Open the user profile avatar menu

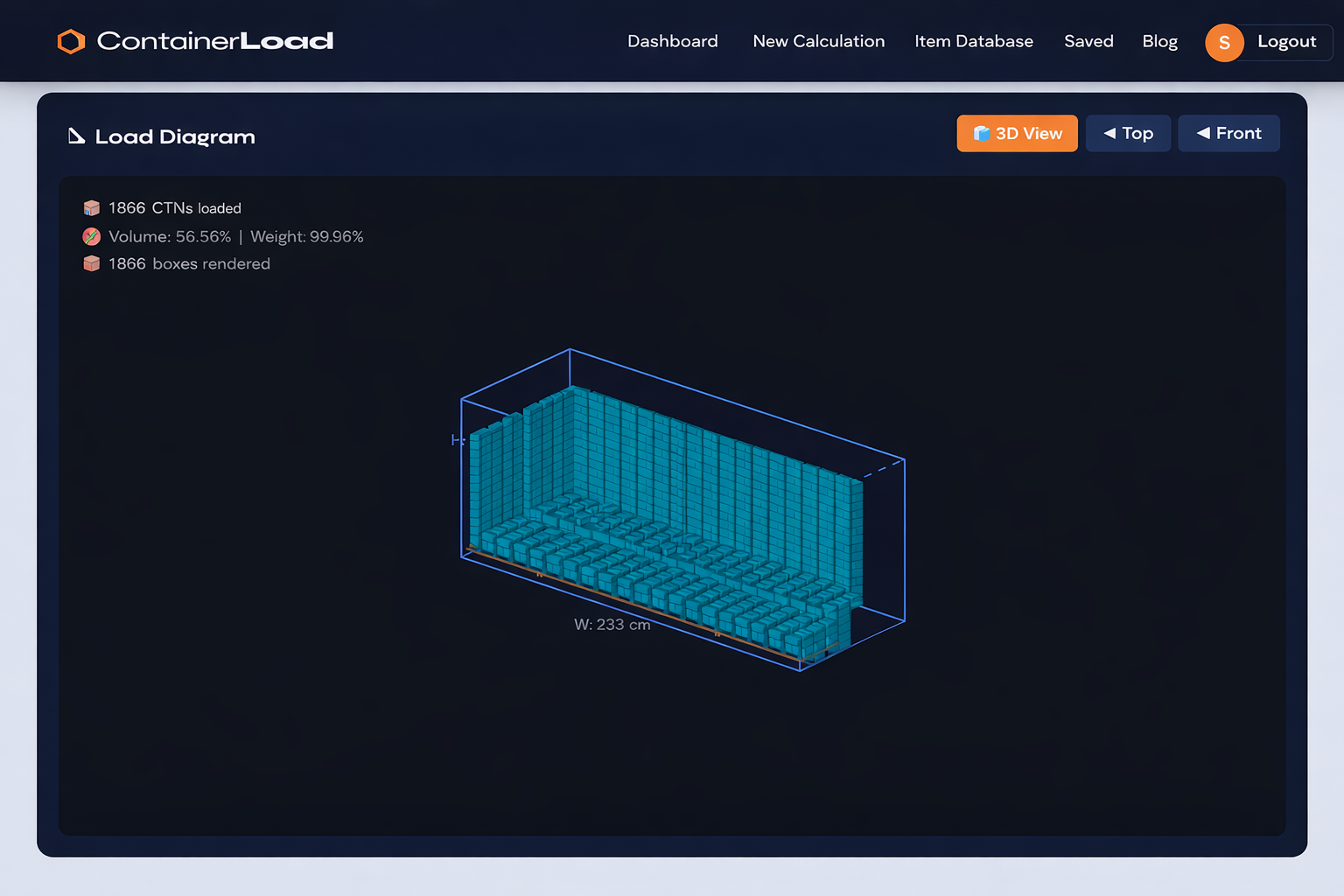tap(1224, 42)
